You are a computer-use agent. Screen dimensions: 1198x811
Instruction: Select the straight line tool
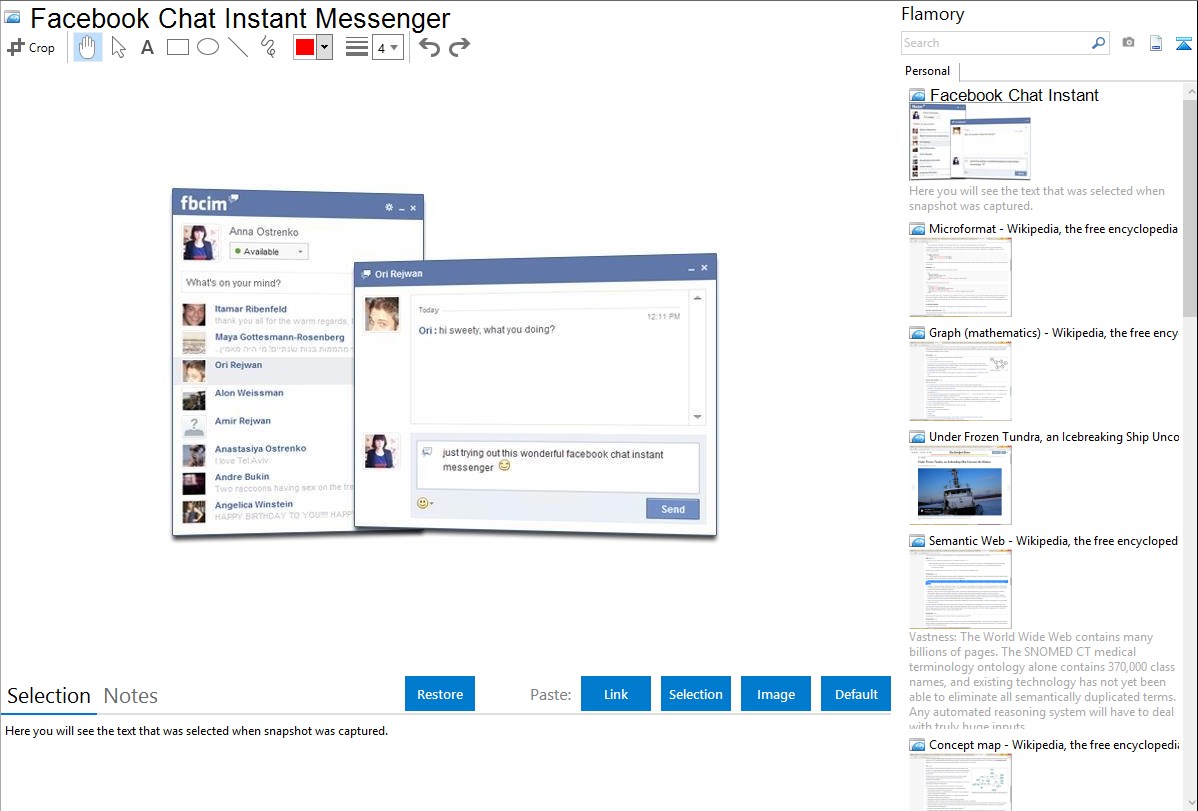click(x=238, y=47)
